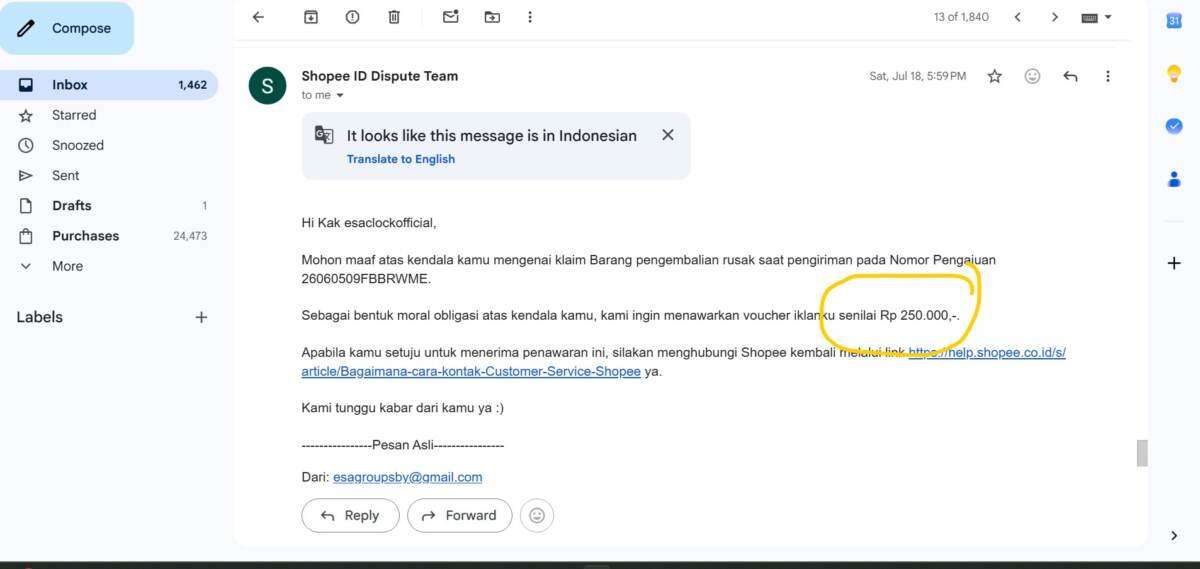The width and height of the screenshot is (1200, 569).
Task: Click the Compose button
Action: coord(67,28)
